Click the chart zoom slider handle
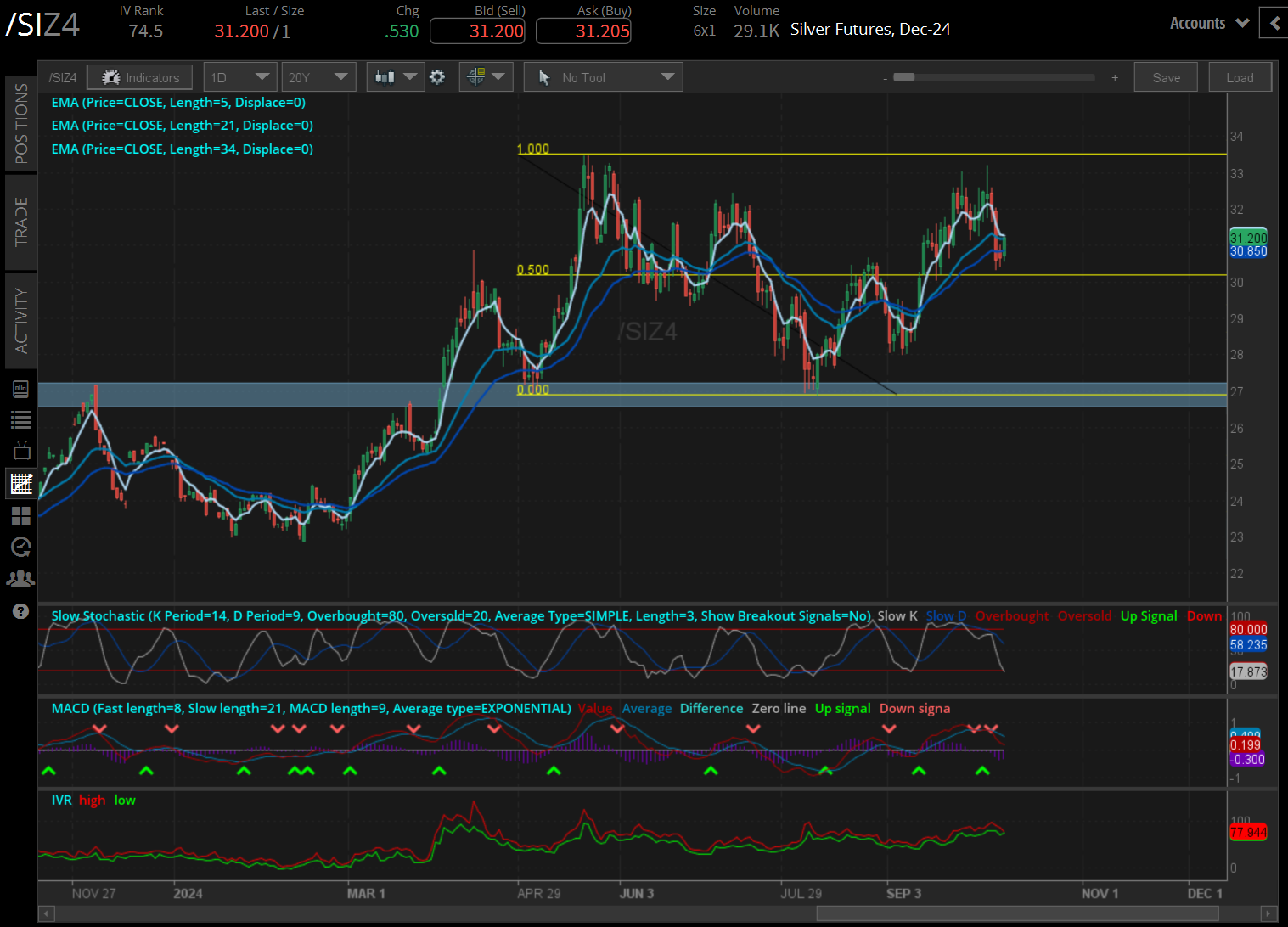The width and height of the screenshot is (1288, 927). point(903,77)
